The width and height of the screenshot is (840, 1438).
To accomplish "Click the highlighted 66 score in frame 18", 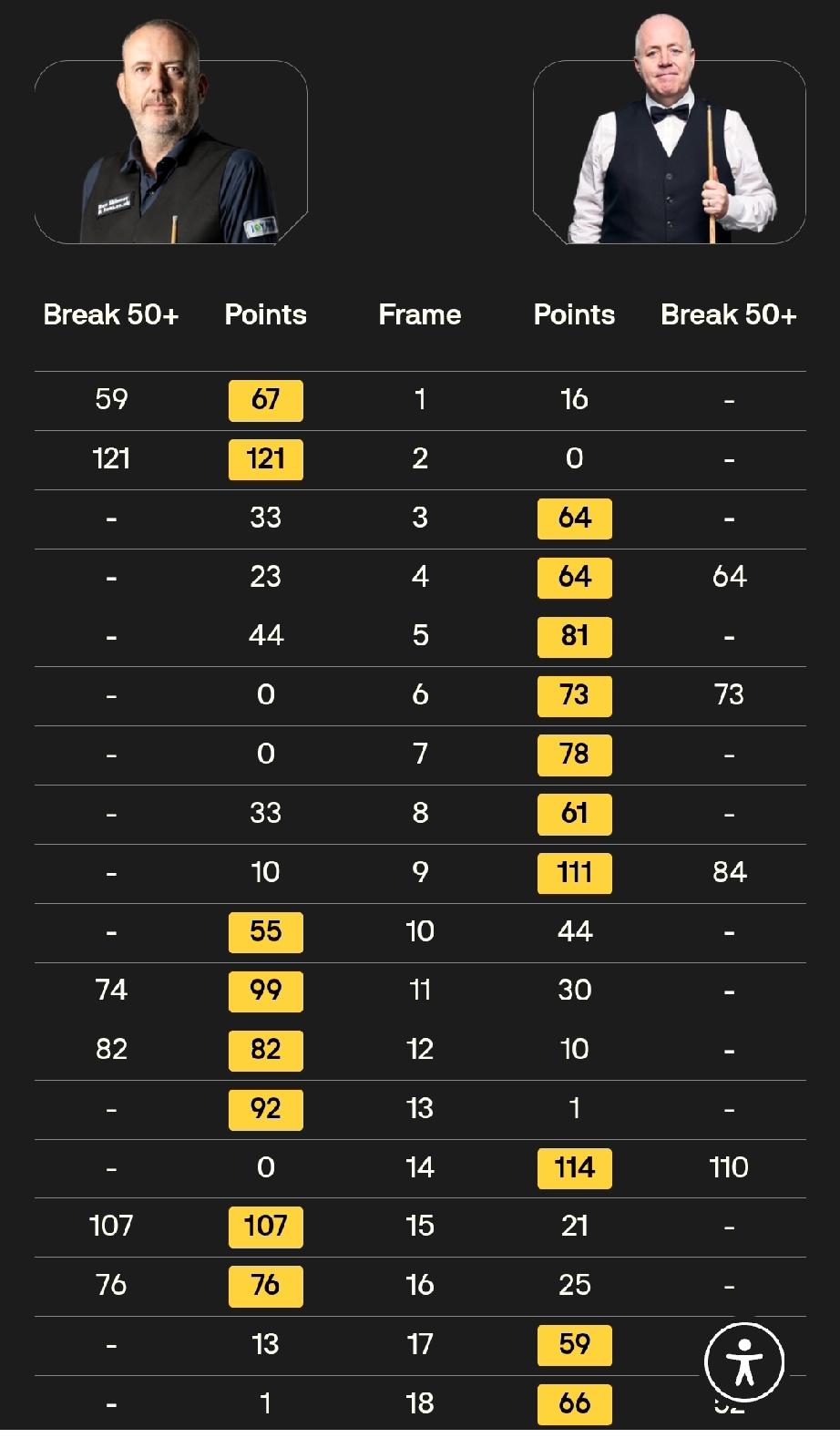I will point(574,1404).
